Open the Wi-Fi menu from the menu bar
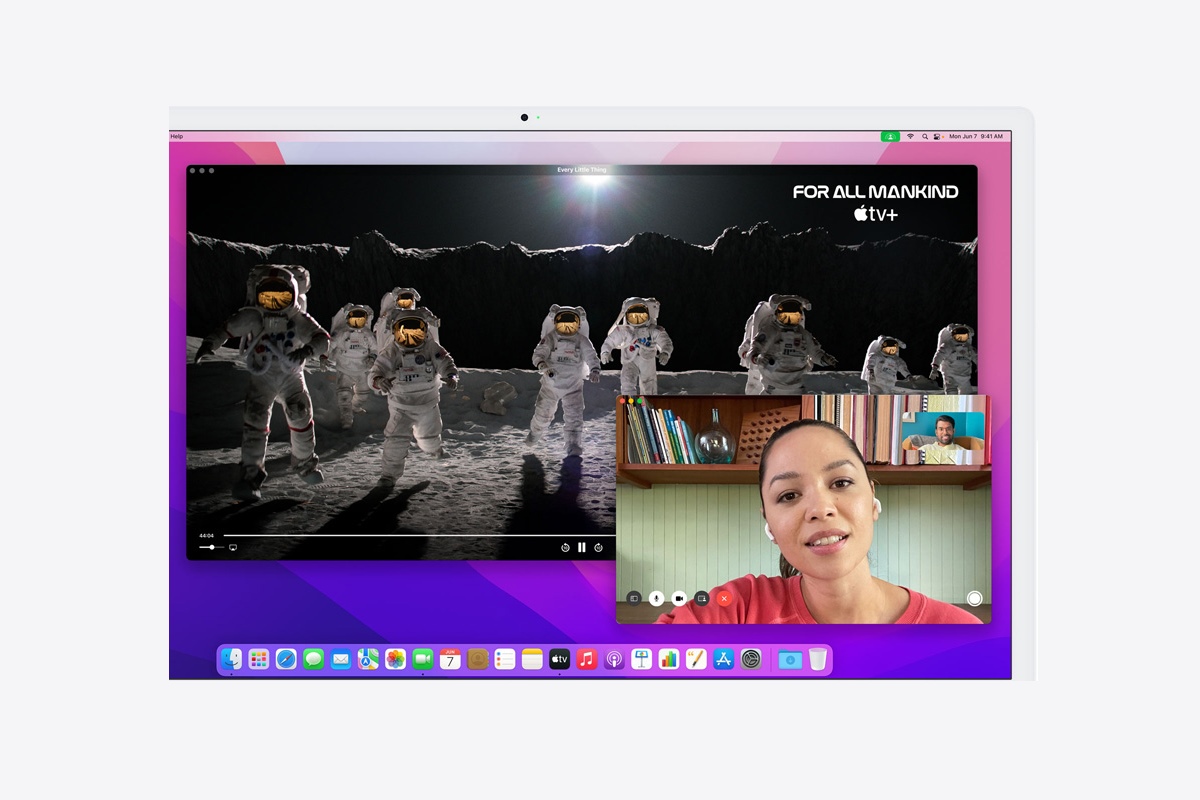The image size is (1200, 800). coord(911,136)
